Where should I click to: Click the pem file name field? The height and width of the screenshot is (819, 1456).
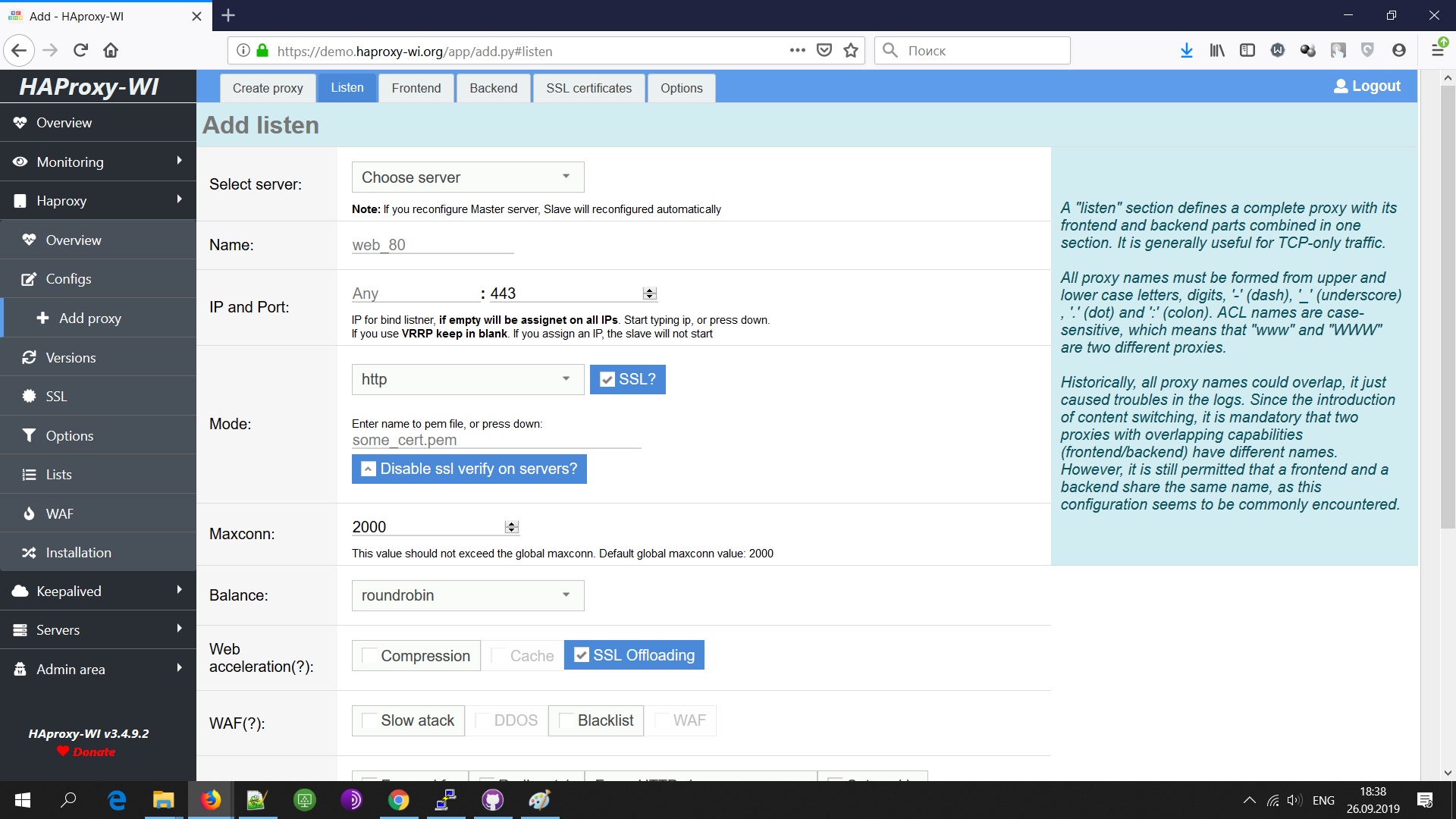click(497, 440)
